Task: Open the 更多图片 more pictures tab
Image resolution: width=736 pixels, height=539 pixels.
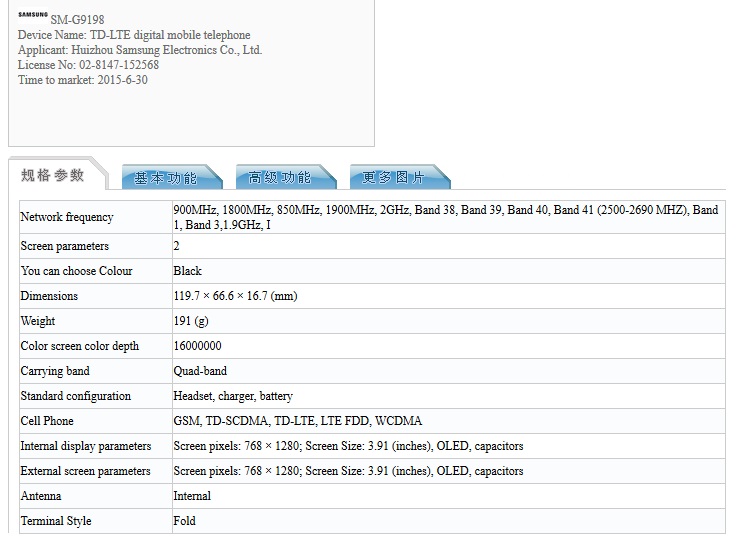Action: tap(399, 177)
